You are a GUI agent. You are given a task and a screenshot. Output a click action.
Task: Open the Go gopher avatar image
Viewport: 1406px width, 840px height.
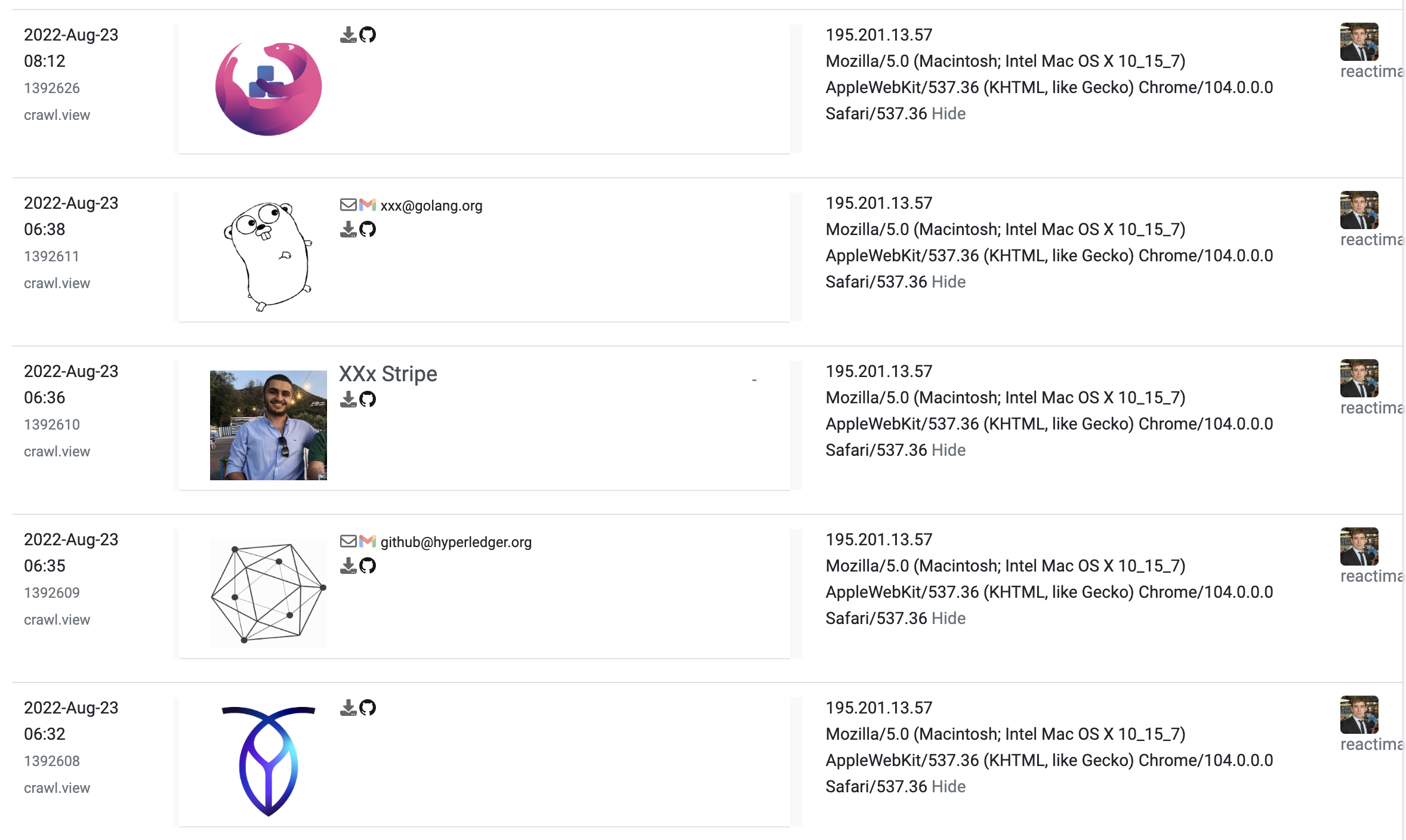(x=268, y=255)
